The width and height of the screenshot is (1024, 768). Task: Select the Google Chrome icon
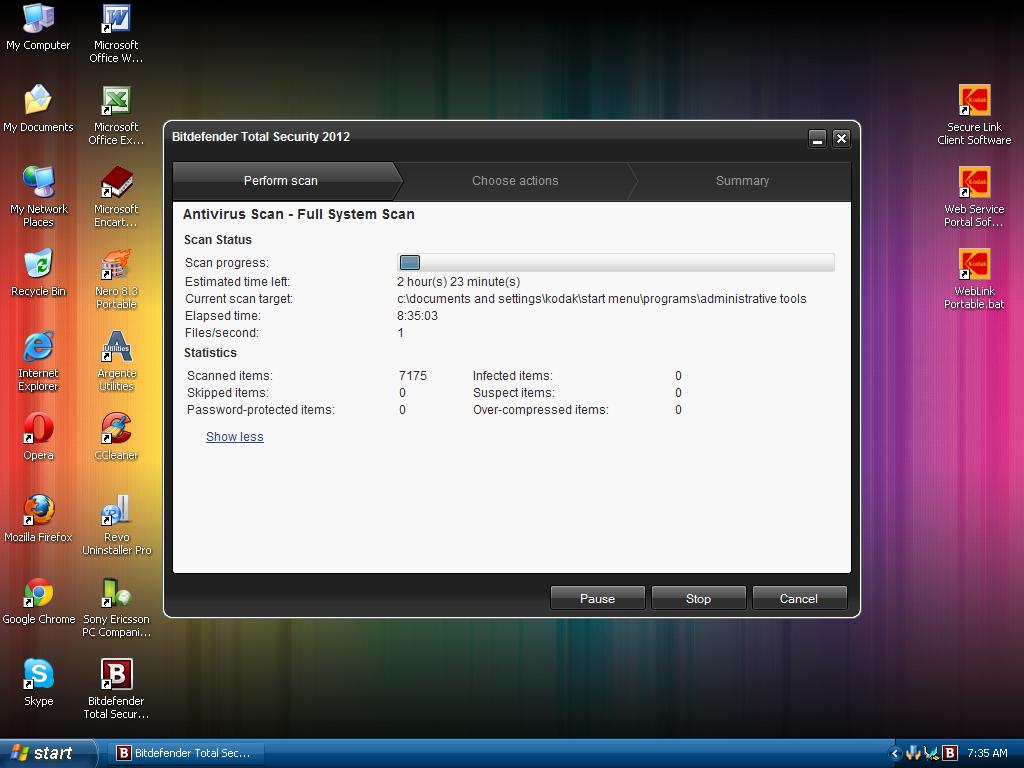(38, 601)
